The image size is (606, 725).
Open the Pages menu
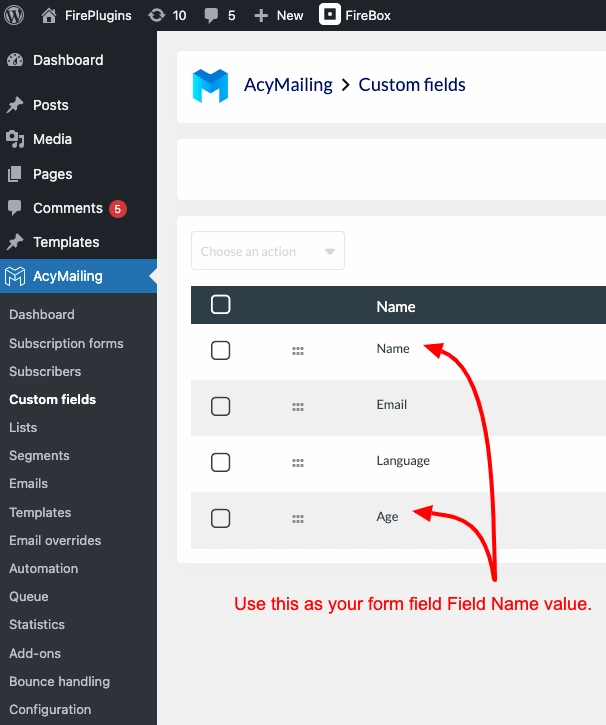click(x=53, y=174)
